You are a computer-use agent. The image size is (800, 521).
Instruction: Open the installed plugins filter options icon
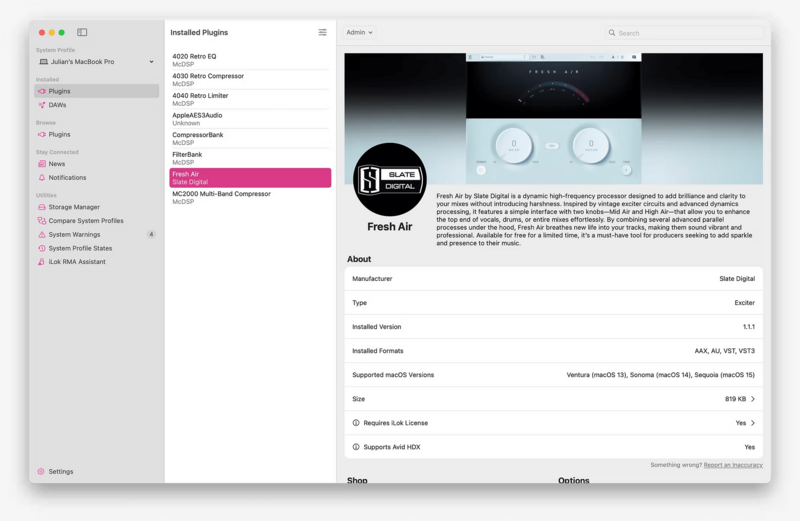(x=322, y=32)
